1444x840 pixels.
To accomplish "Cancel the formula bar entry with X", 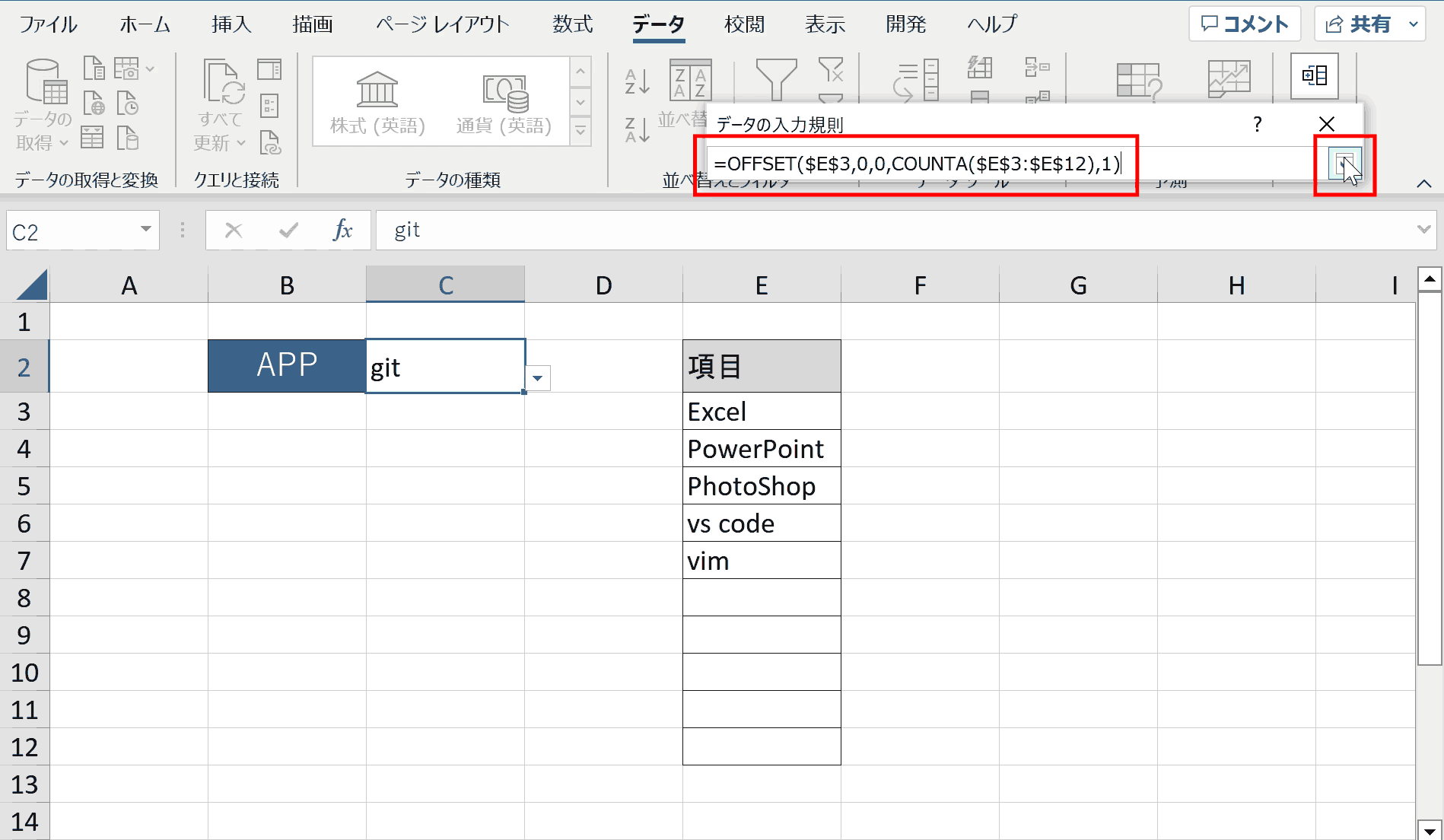I will tap(234, 230).
